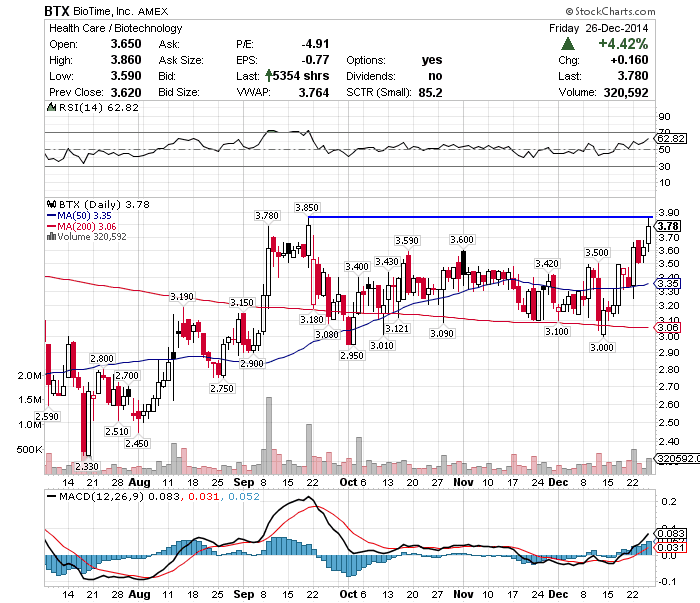The height and width of the screenshot is (603, 700).
Task: Click the 3.121 price label
Action: [397, 329]
